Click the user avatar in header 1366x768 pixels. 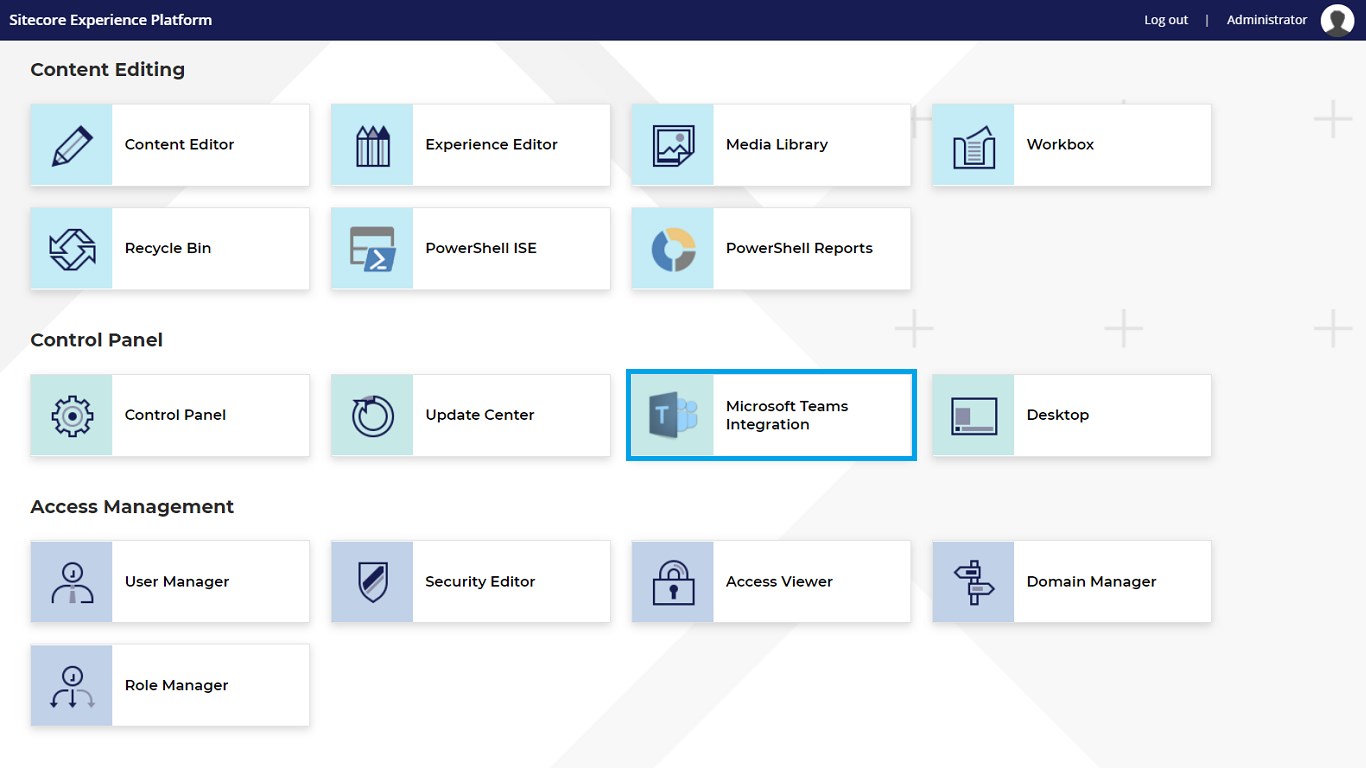[1337, 20]
